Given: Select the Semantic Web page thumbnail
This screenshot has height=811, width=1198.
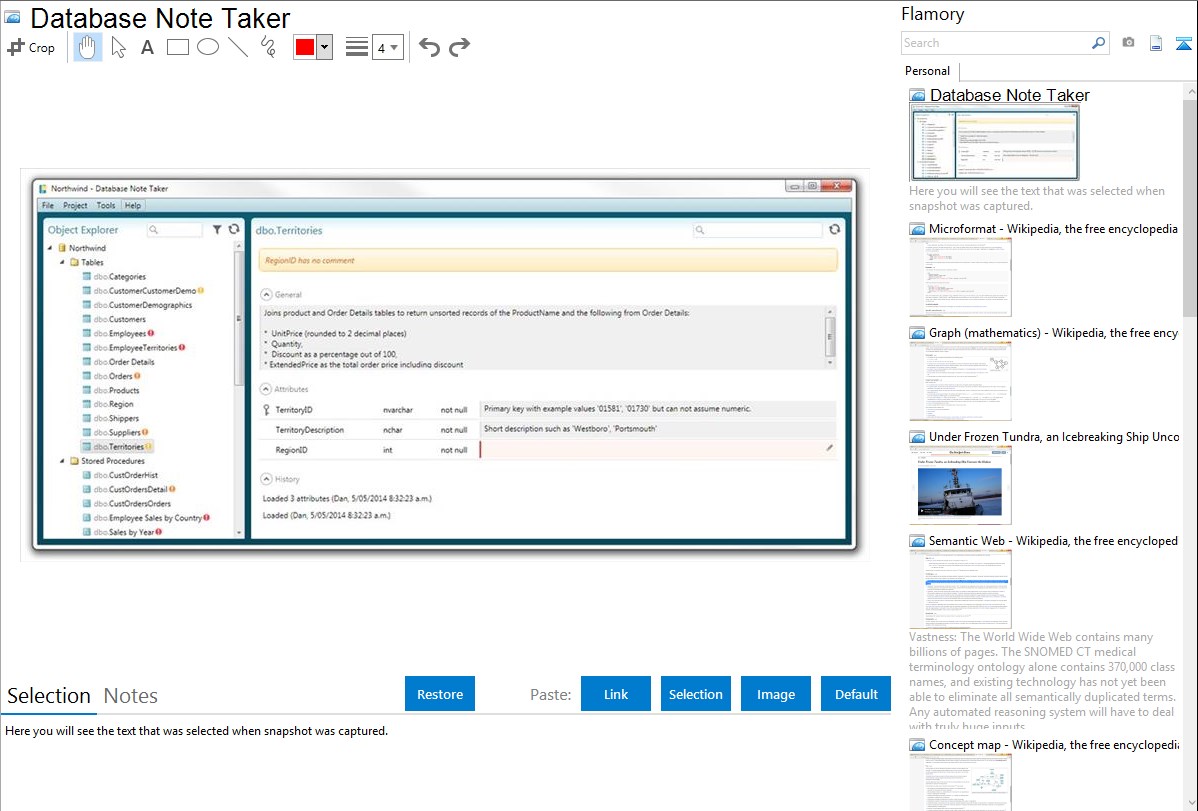Looking at the screenshot, I should [960, 589].
